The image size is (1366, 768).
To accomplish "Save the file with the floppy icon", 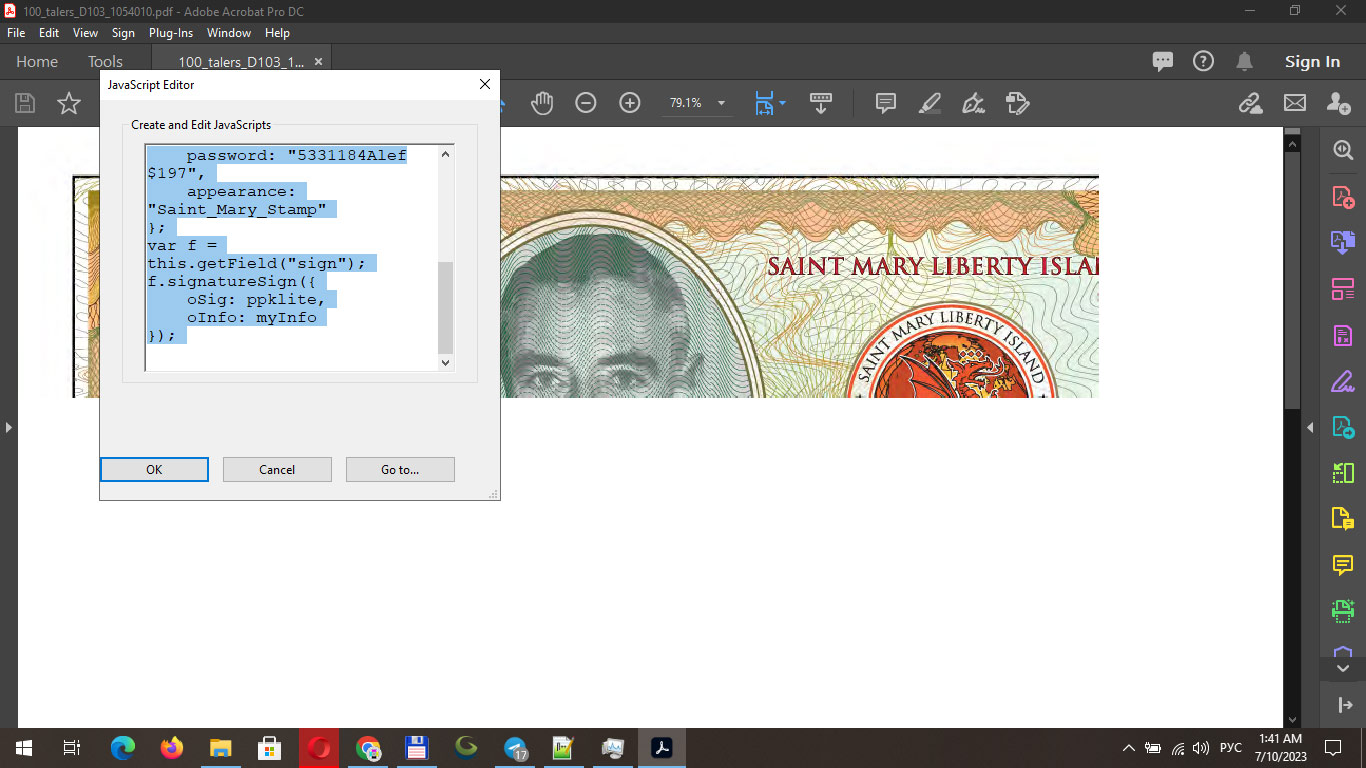I will [x=25, y=103].
